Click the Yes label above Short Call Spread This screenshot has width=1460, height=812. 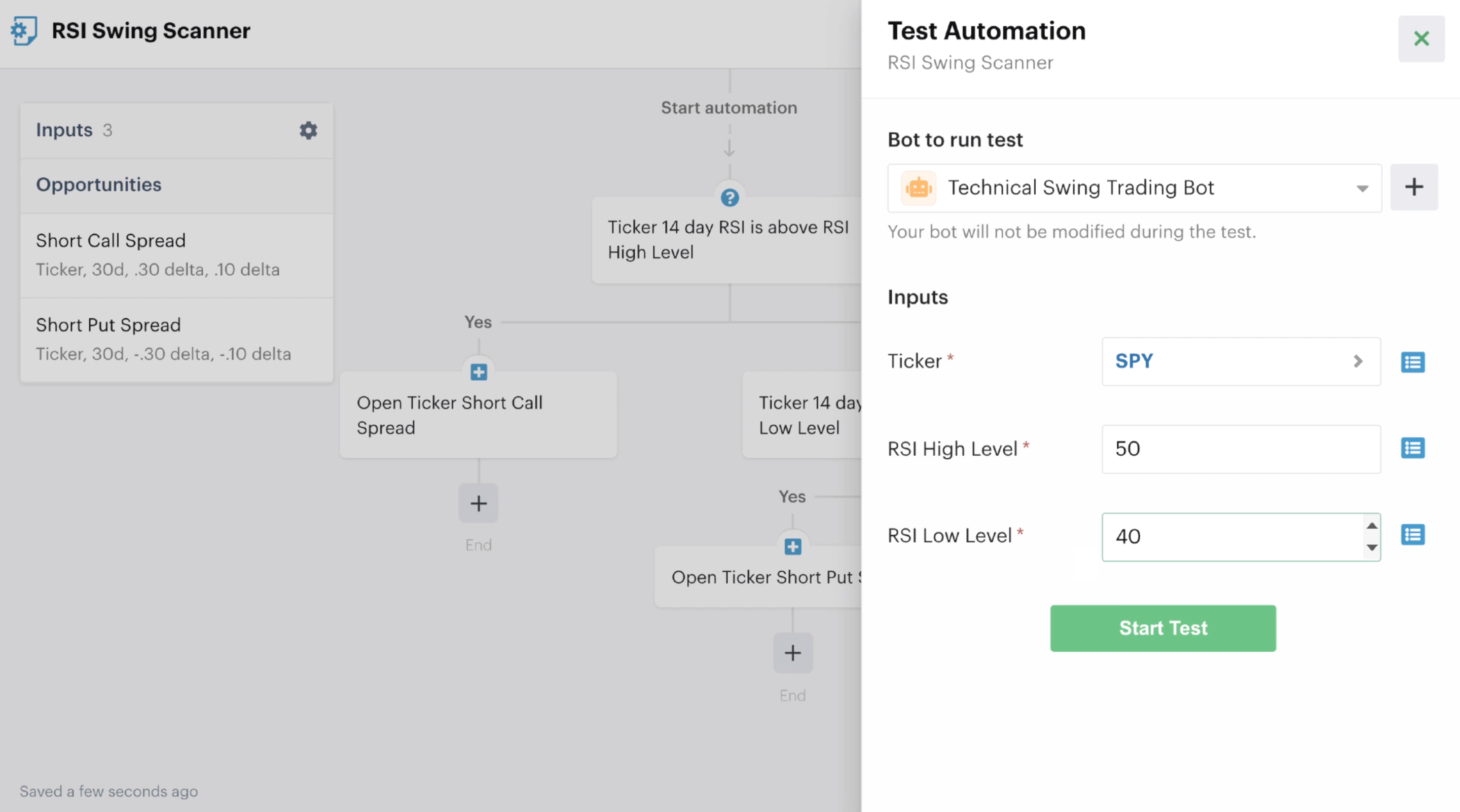[478, 322]
